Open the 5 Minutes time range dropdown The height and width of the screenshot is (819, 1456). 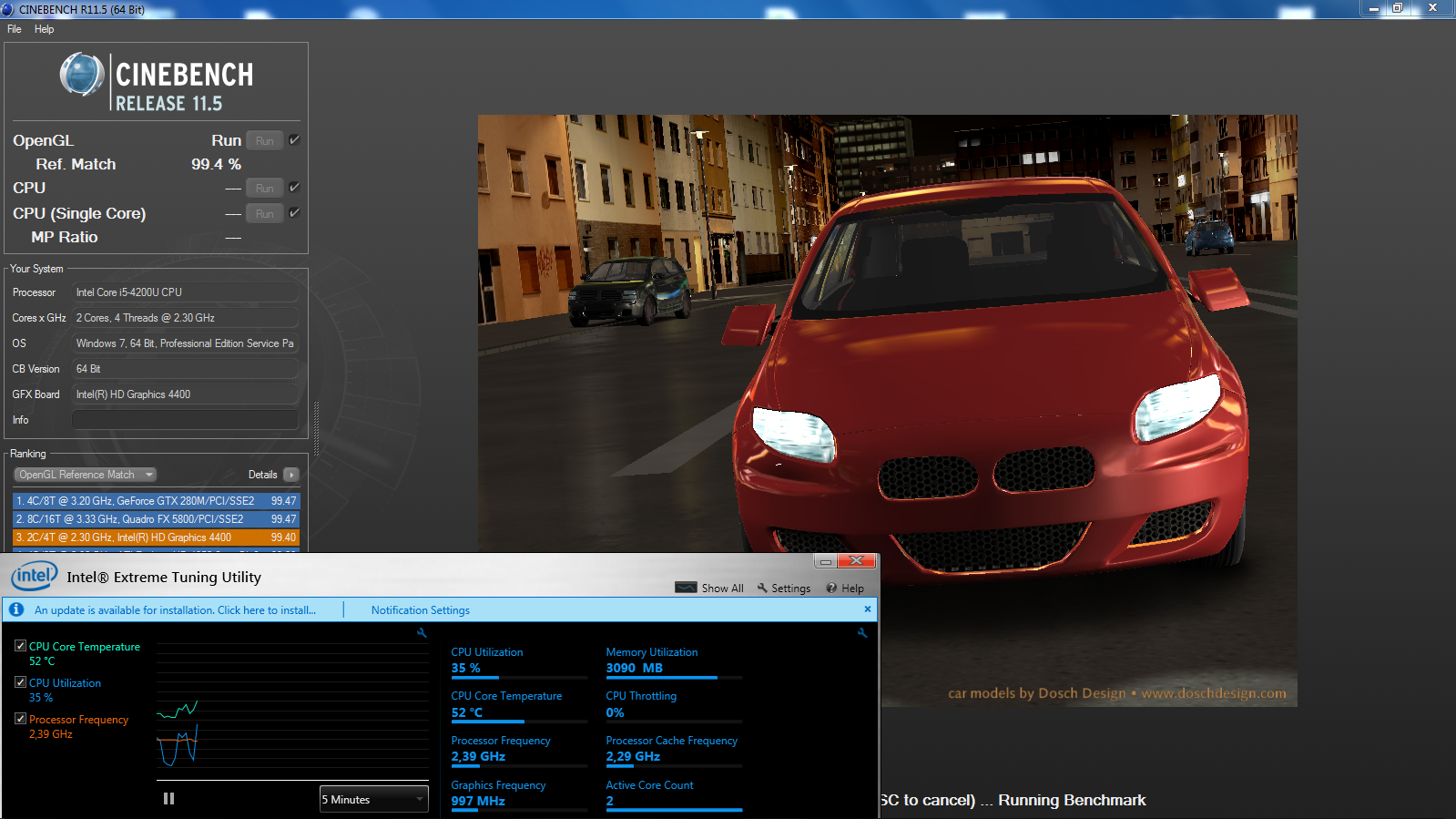pos(373,799)
